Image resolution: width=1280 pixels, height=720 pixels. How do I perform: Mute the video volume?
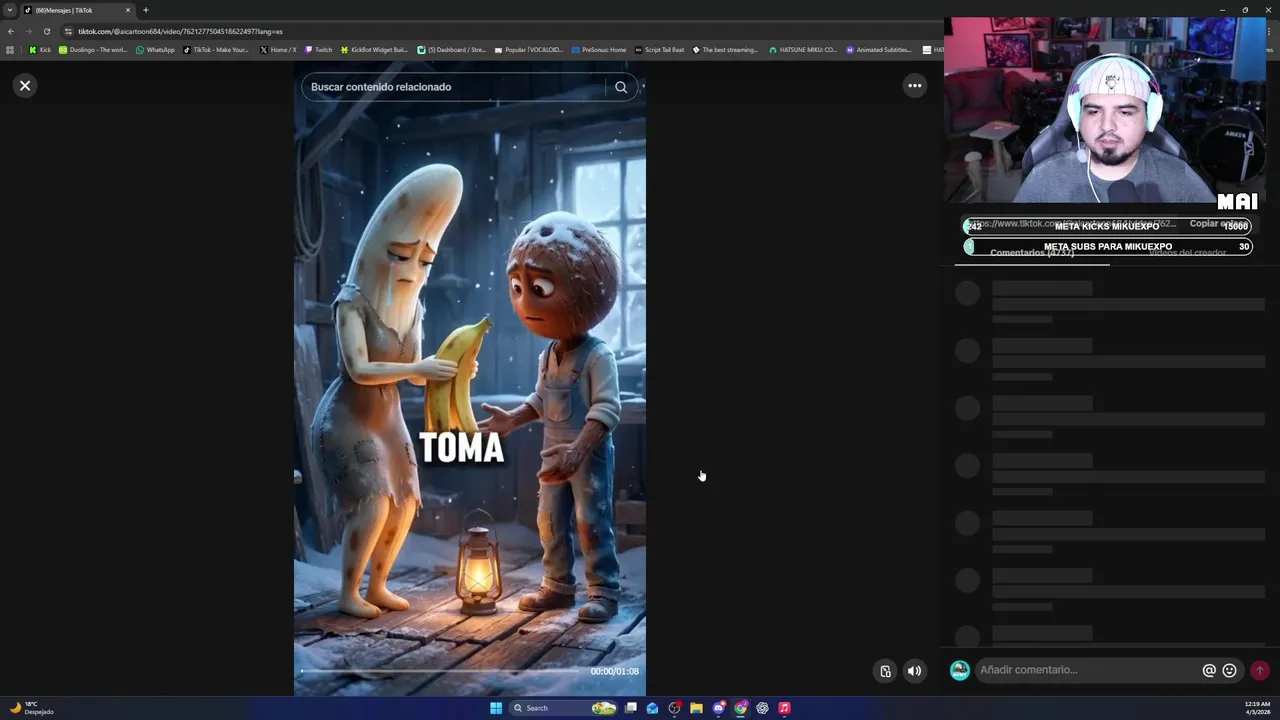[x=914, y=671]
